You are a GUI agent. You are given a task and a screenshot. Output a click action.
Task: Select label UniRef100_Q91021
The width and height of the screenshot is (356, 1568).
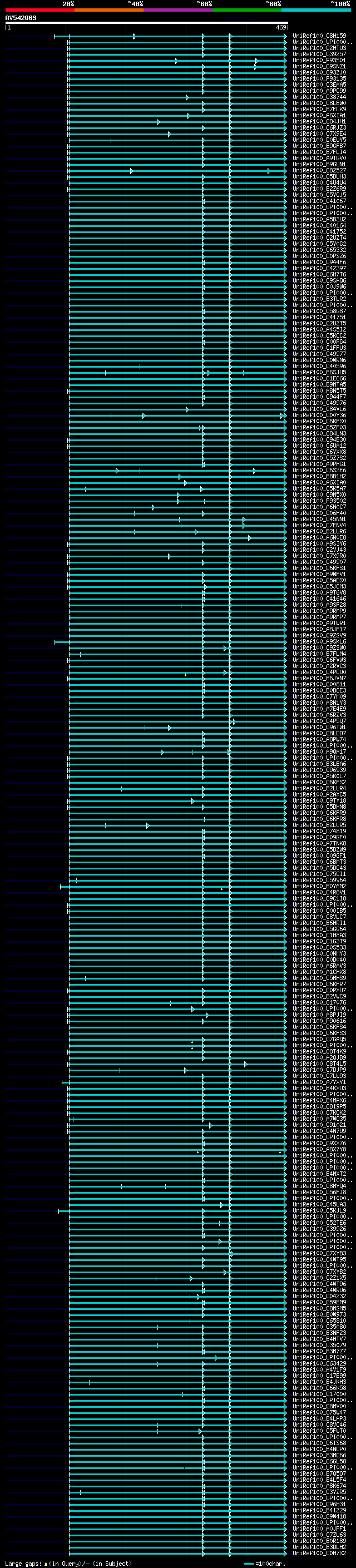(319, 1125)
